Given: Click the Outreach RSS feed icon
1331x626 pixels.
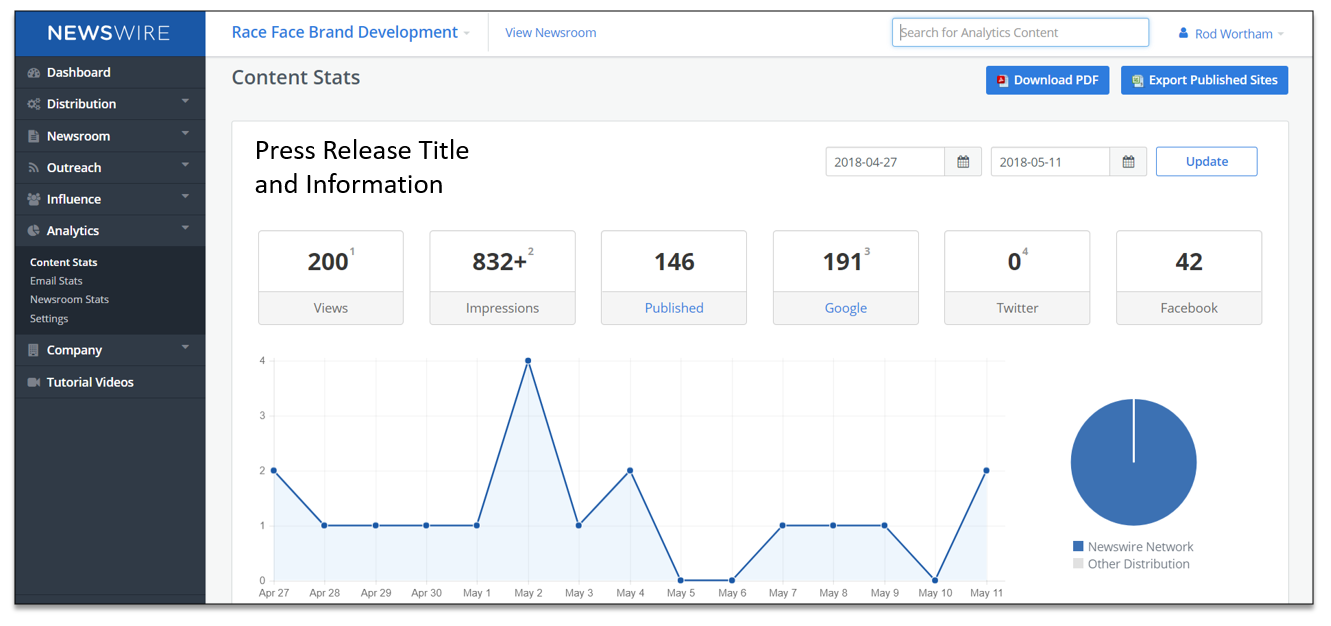Looking at the screenshot, I should pyautogui.click(x=34, y=168).
